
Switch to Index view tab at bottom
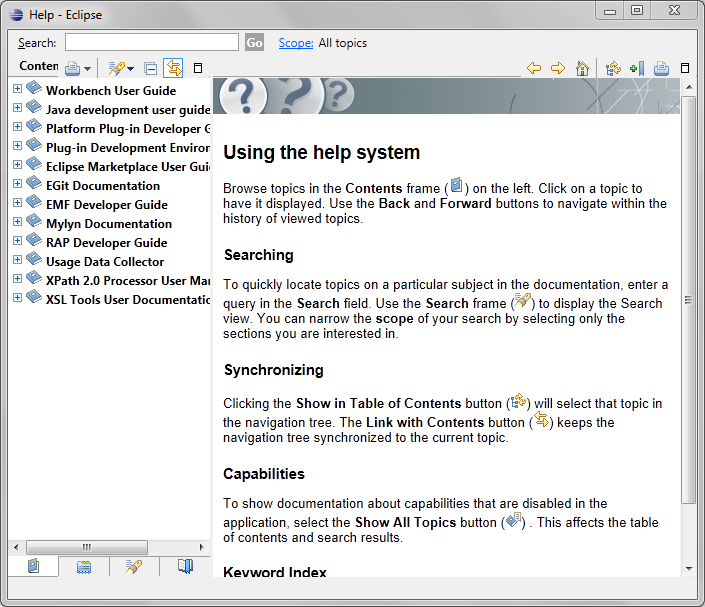(x=84, y=567)
